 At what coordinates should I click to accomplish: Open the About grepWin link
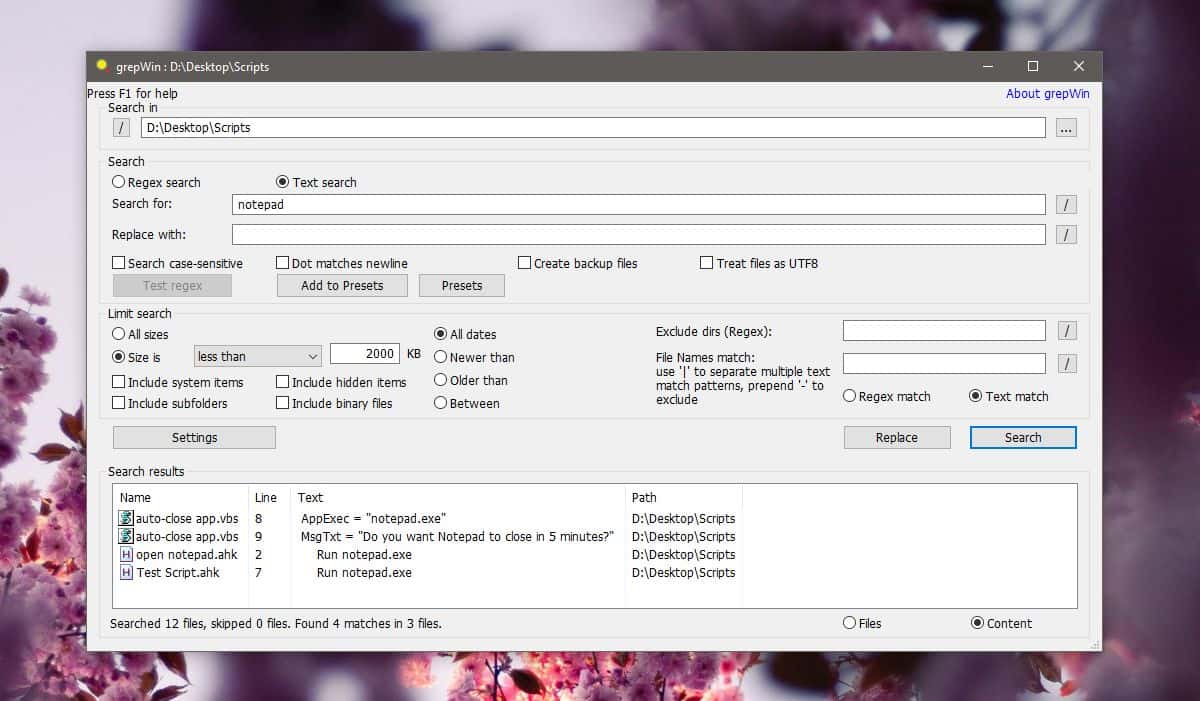point(1046,93)
